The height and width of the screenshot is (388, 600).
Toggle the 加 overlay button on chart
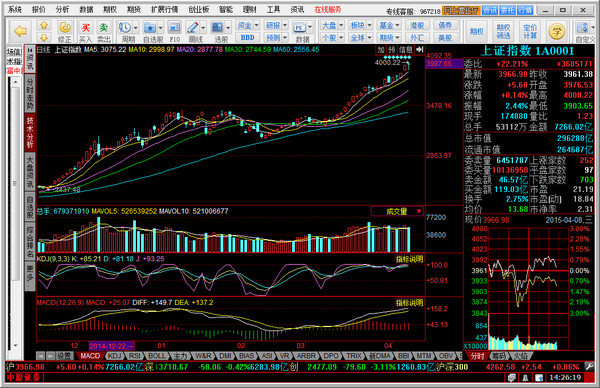(x=381, y=50)
